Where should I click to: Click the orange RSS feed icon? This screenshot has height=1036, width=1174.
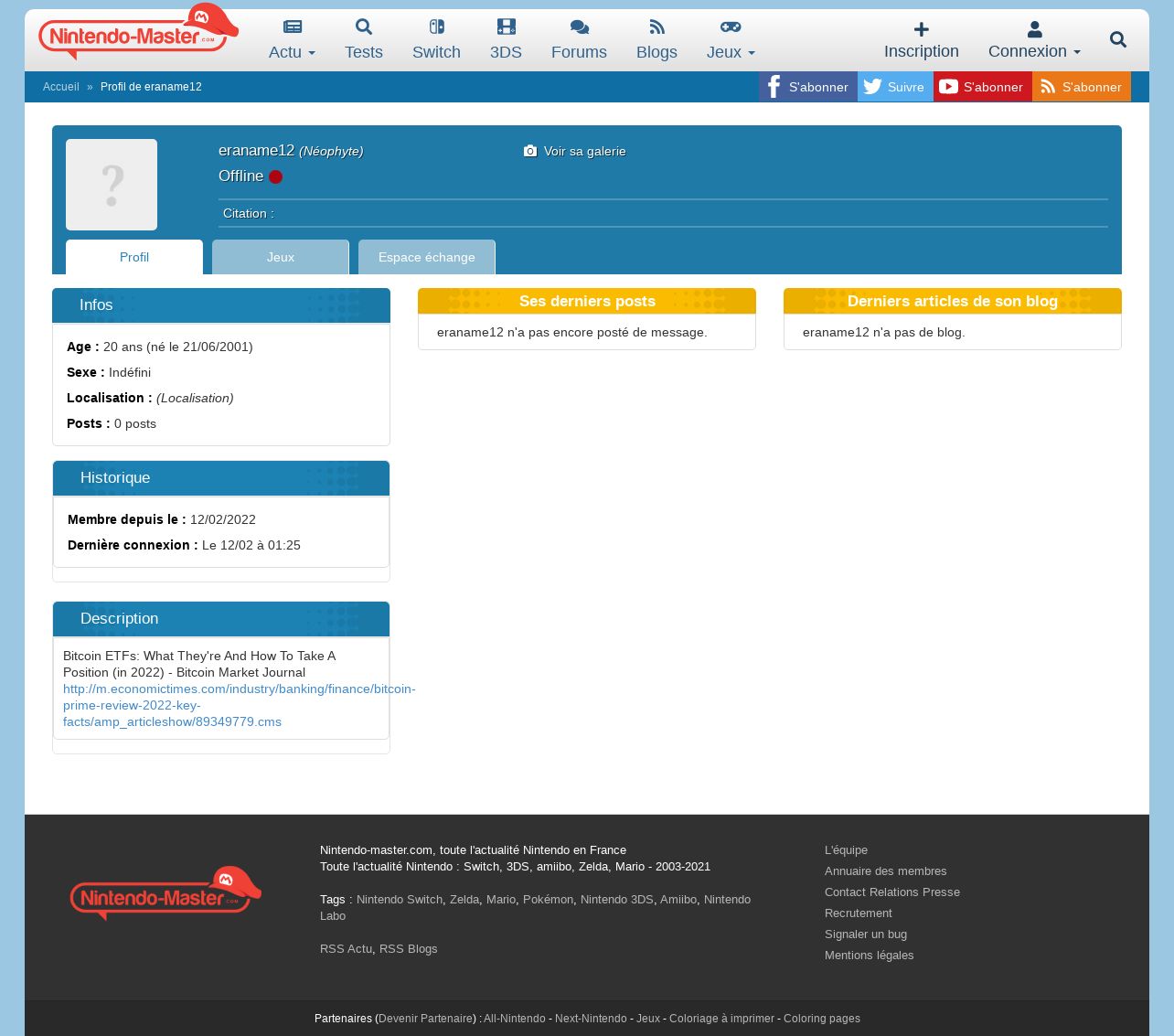(x=1048, y=87)
